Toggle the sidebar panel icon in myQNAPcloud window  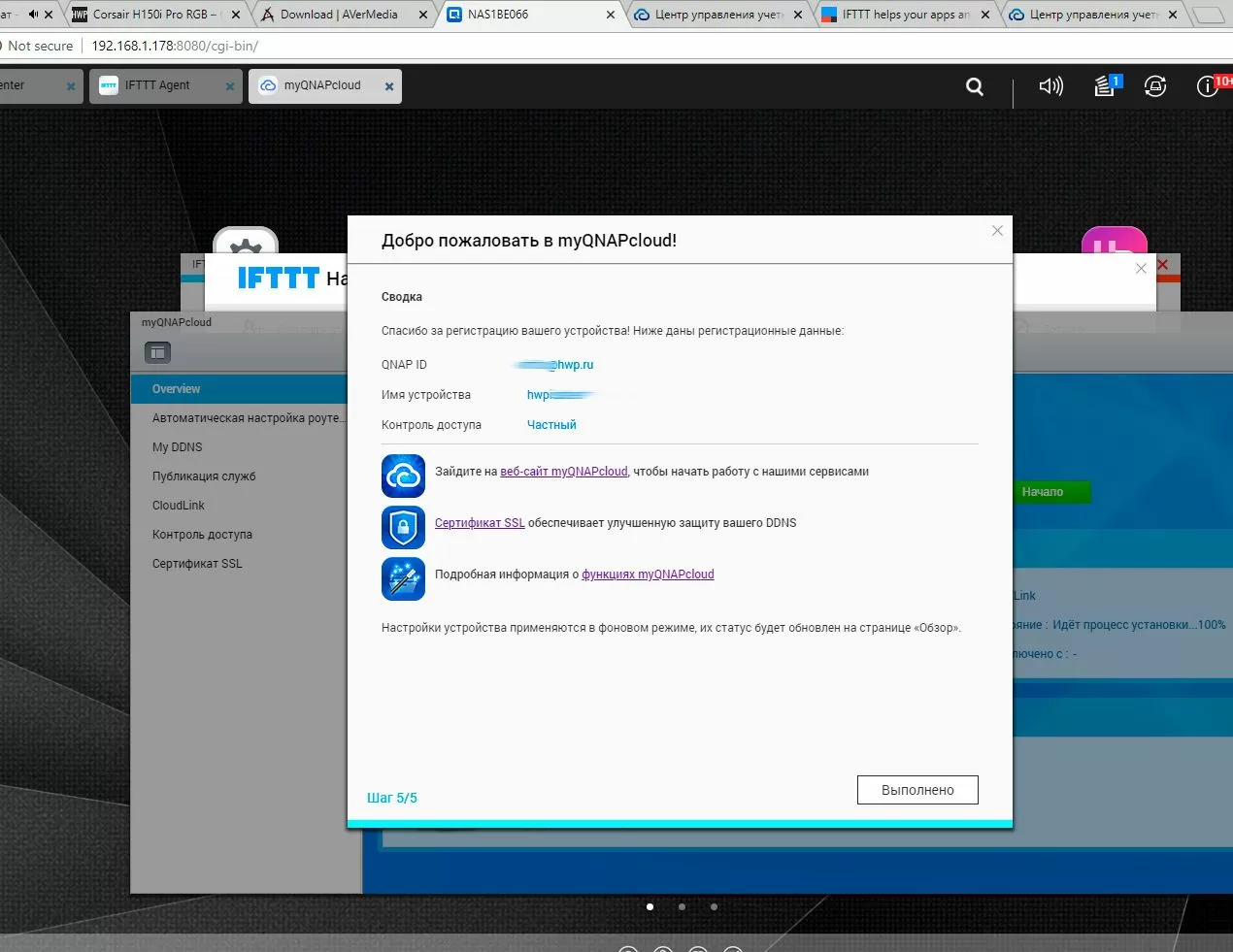click(x=157, y=352)
